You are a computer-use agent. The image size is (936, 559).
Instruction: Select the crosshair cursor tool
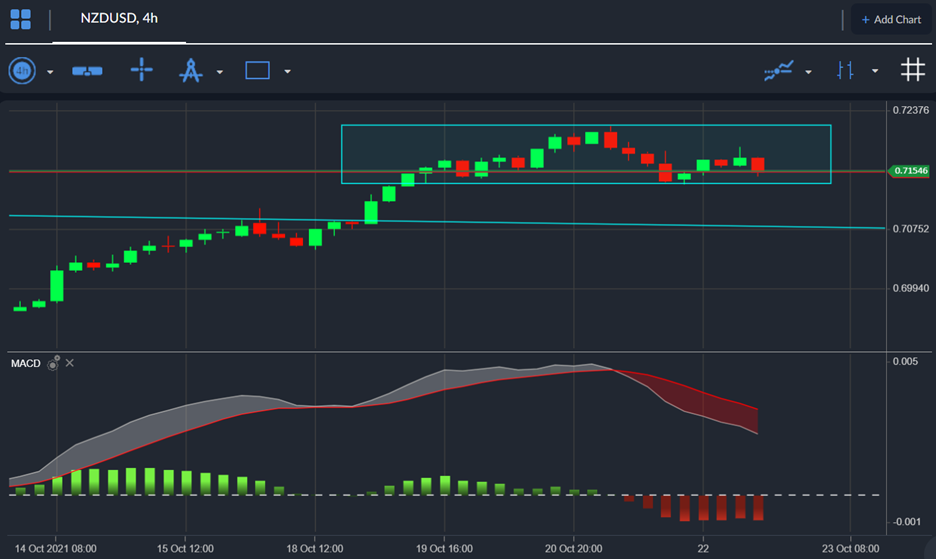pyautogui.click(x=141, y=70)
